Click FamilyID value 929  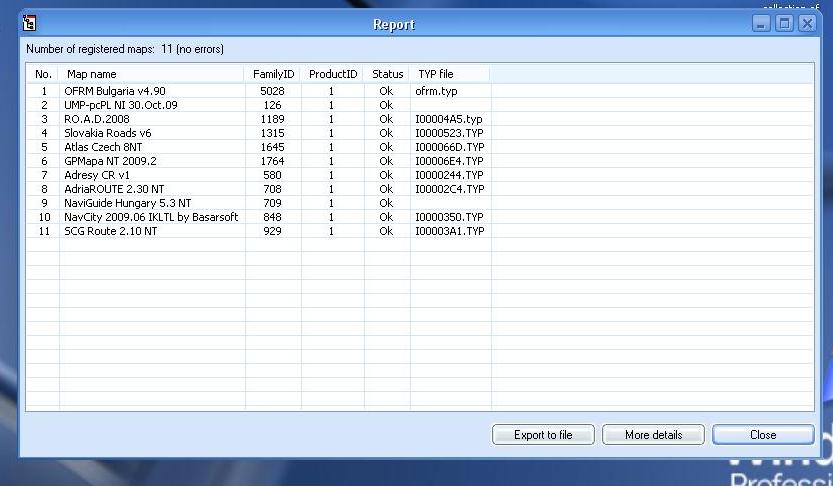coord(272,231)
